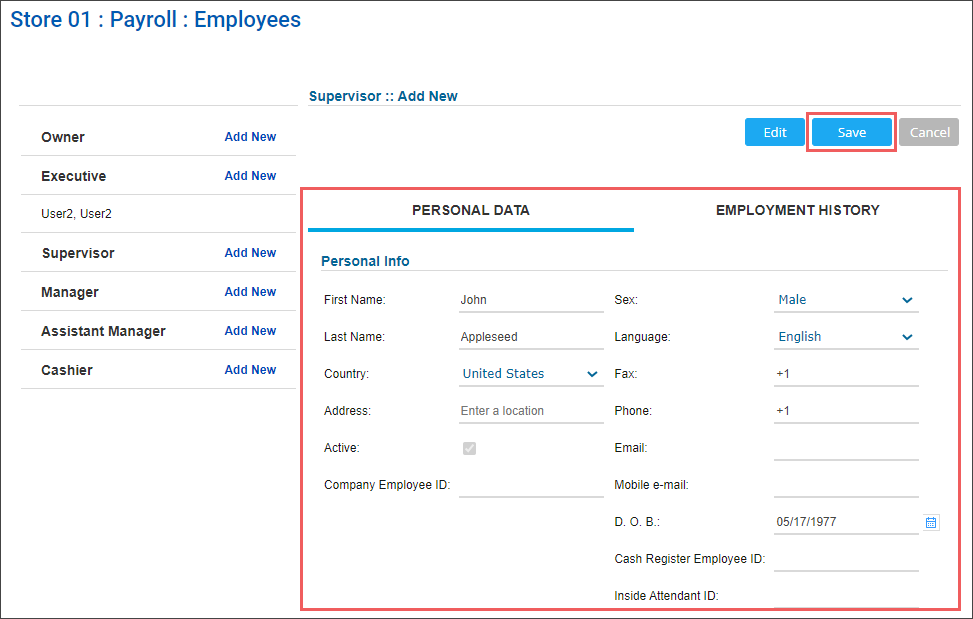The width and height of the screenshot is (973, 619).
Task: Add a new Executive employee
Action: point(250,176)
